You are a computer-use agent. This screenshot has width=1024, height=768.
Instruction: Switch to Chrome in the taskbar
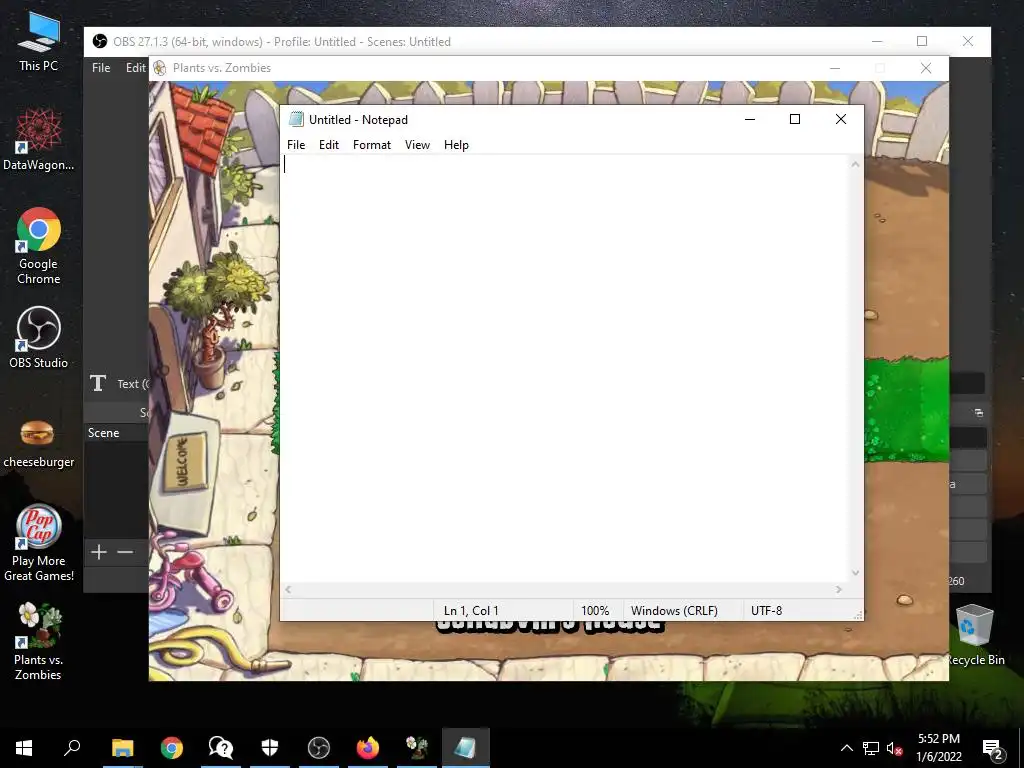pyautogui.click(x=172, y=747)
